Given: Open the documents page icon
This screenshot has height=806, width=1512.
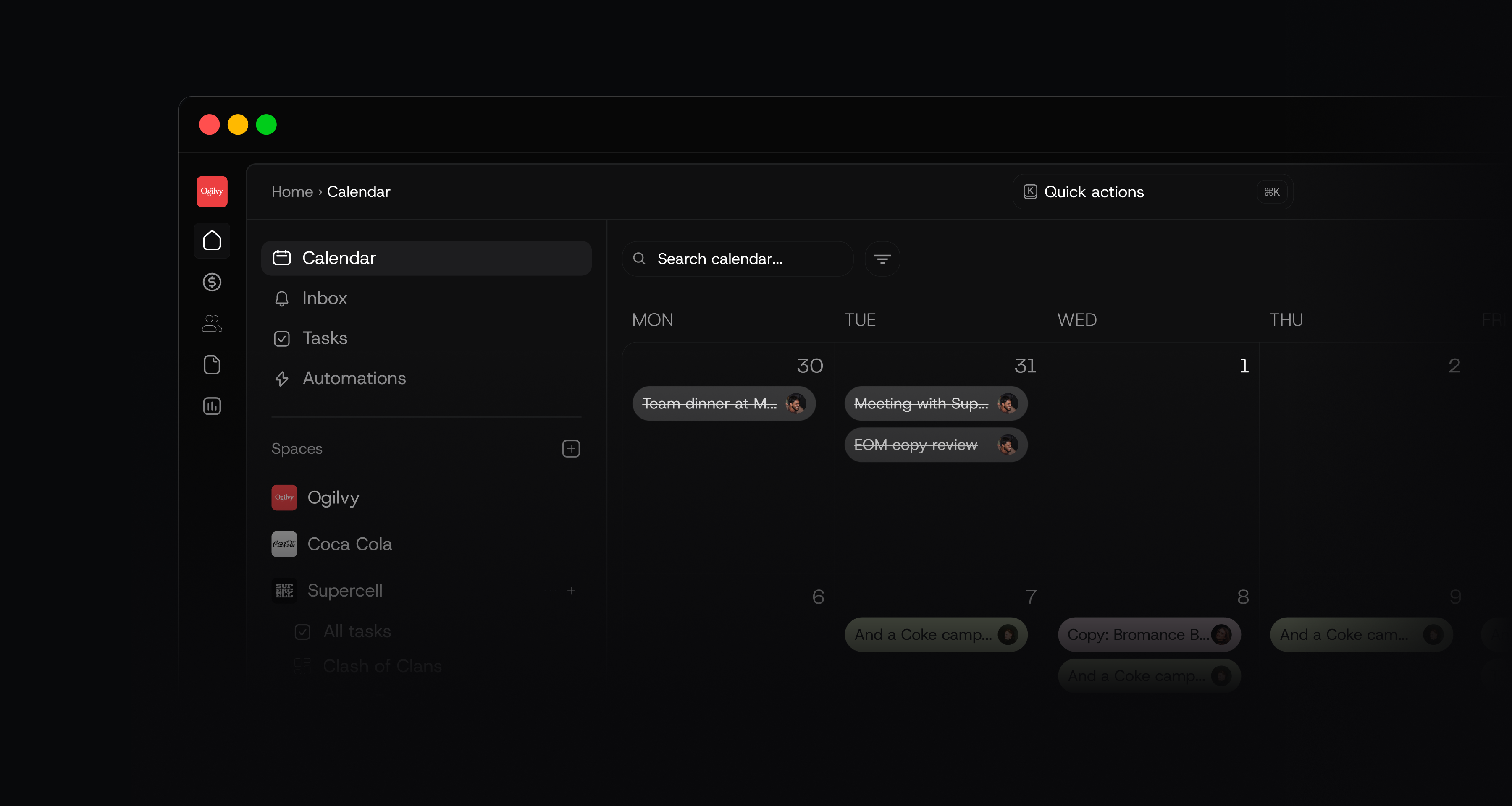Looking at the screenshot, I should tap(212, 365).
